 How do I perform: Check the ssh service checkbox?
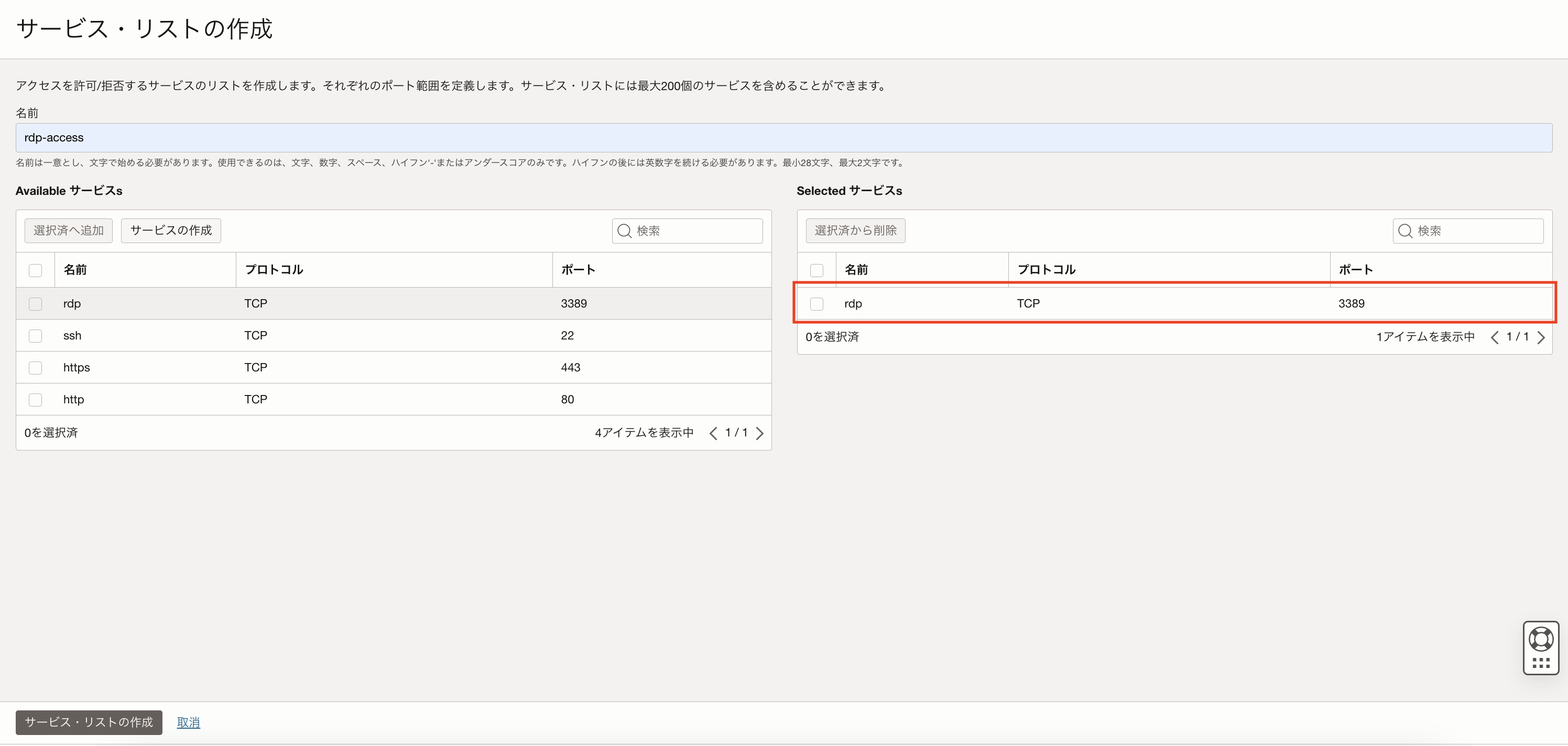35,336
